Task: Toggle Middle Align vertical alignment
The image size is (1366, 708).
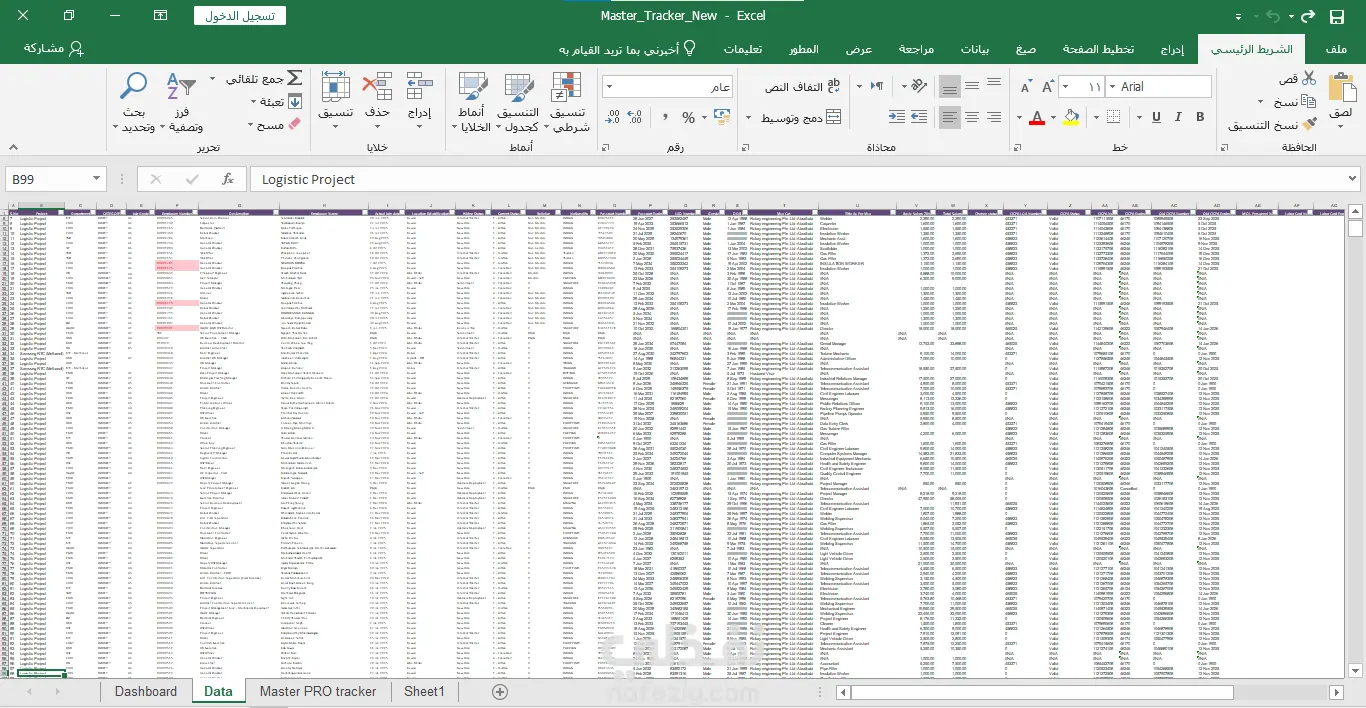Action: (972, 86)
